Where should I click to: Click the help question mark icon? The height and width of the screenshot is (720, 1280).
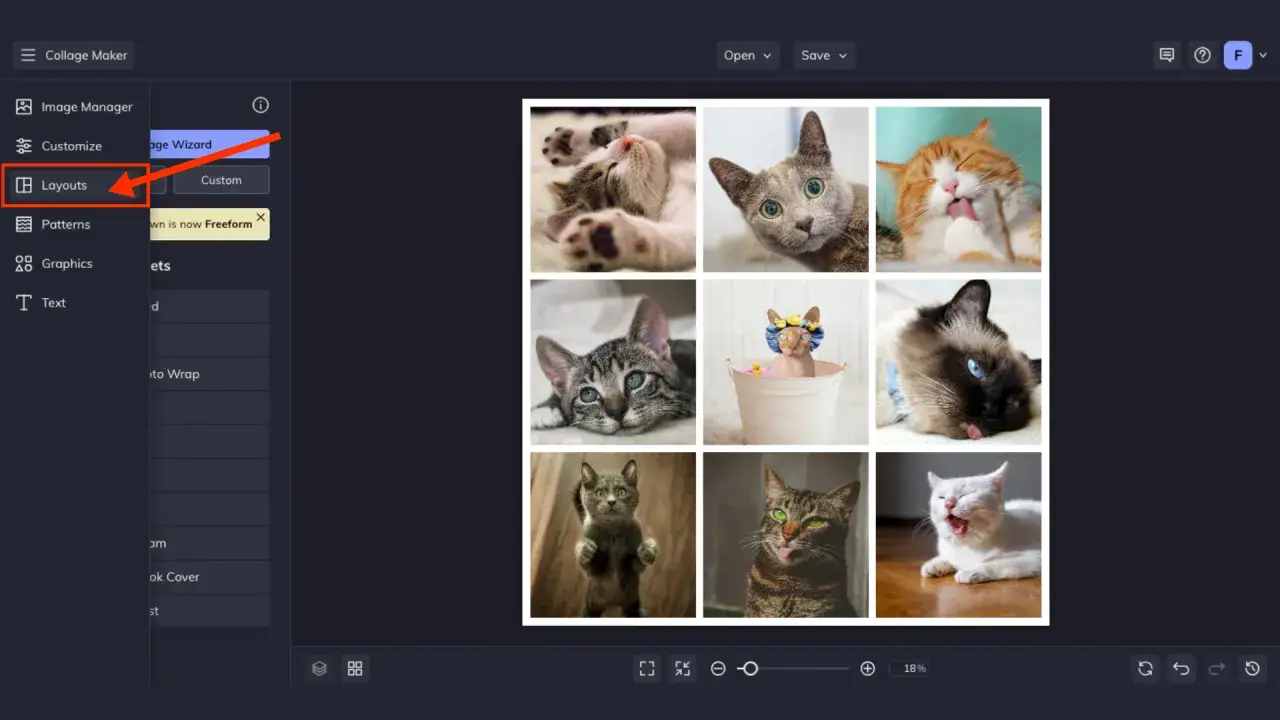tap(1202, 56)
